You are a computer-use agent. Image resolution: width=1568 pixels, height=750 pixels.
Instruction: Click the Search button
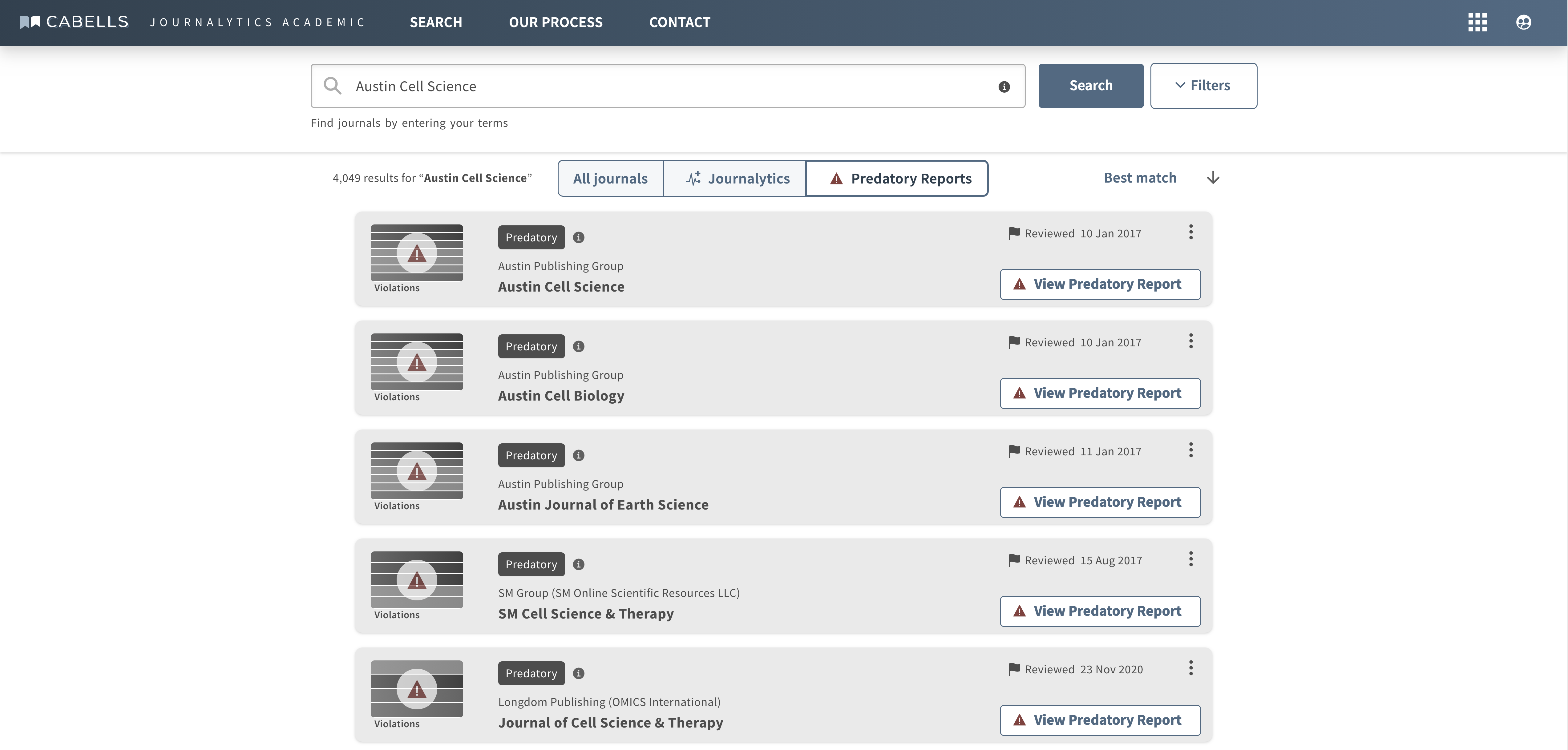[x=1090, y=86]
